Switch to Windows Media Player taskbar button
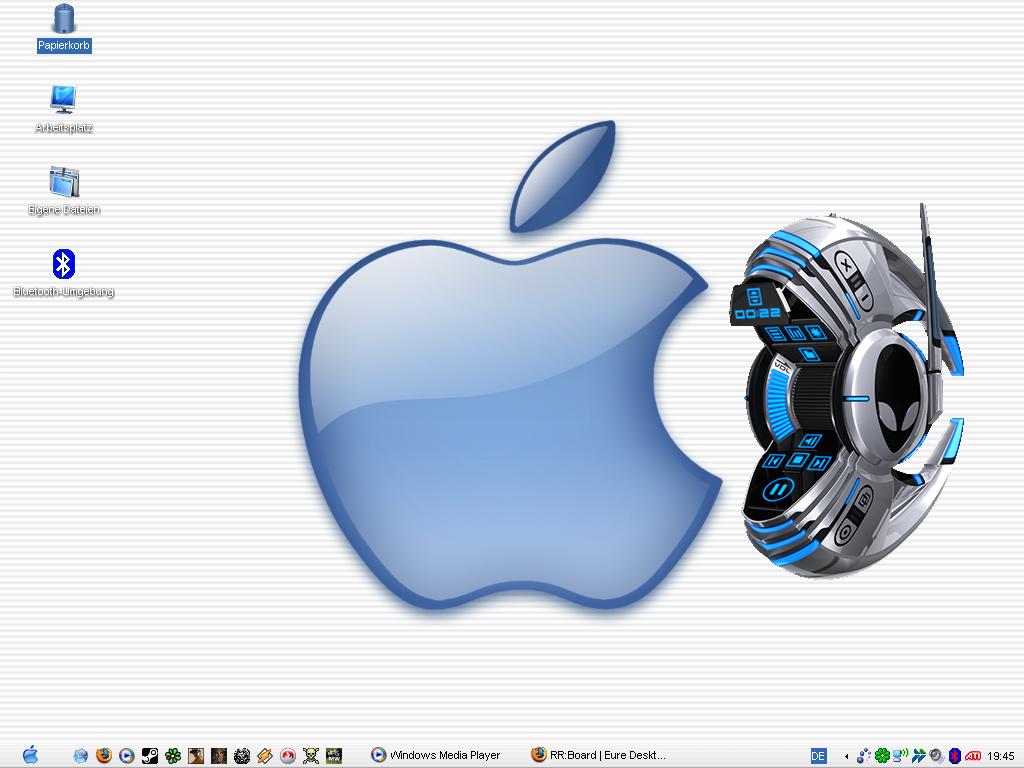 tap(436, 755)
